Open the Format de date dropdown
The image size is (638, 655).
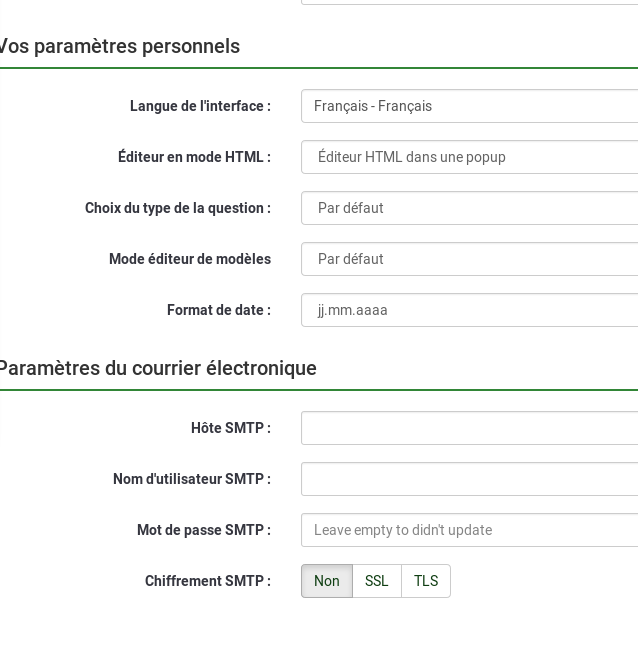469,310
